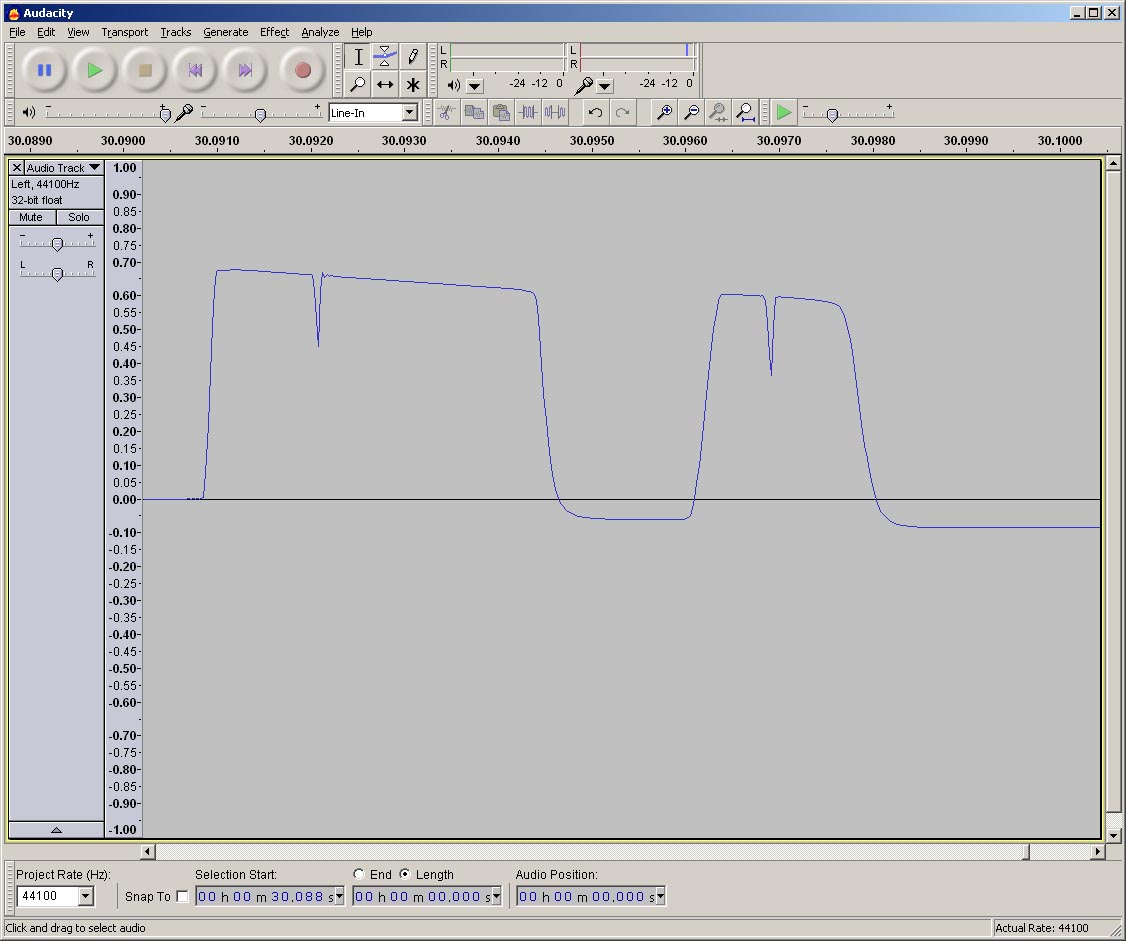Open the Selection Start format dropdown

pyautogui.click(x=339, y=896)
